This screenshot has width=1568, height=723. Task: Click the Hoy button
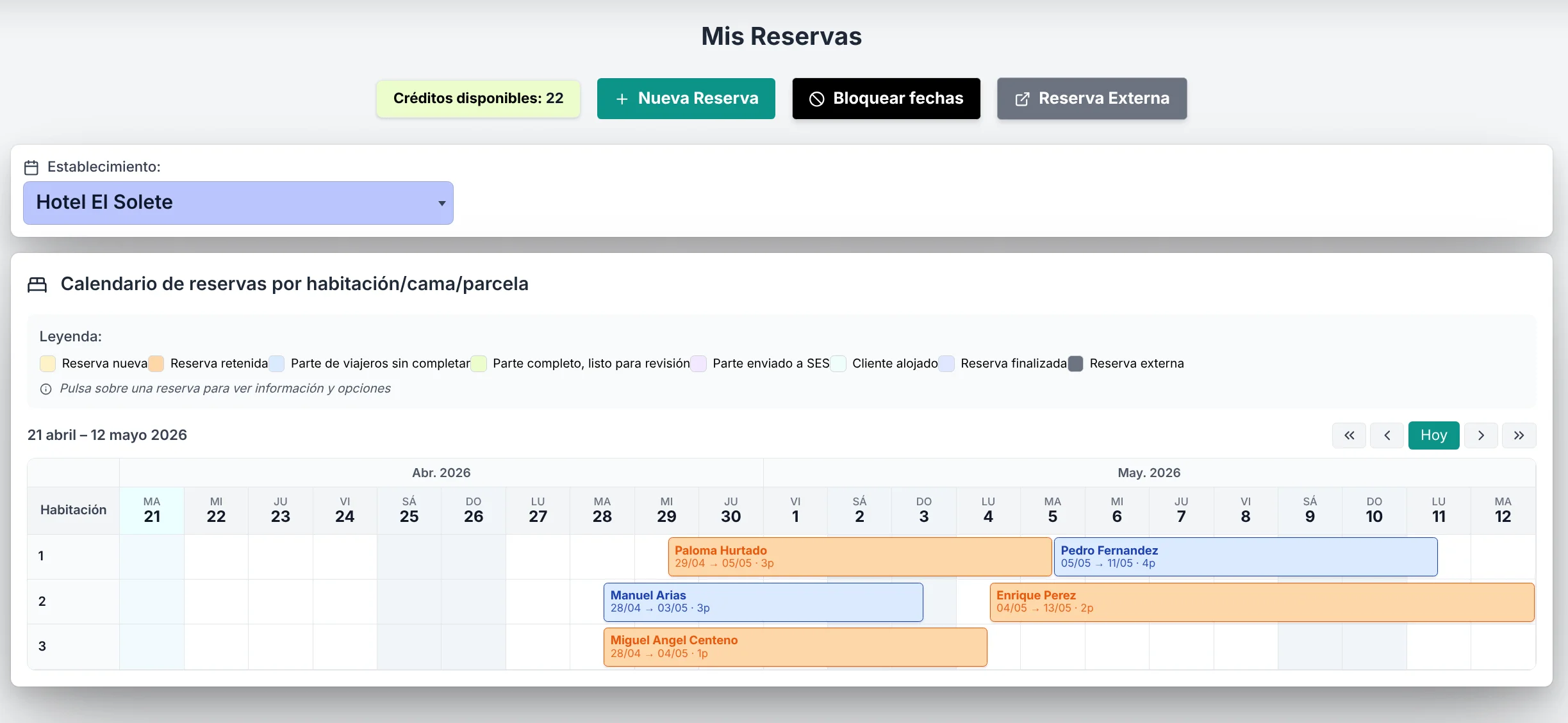(x=1433, y=435)
